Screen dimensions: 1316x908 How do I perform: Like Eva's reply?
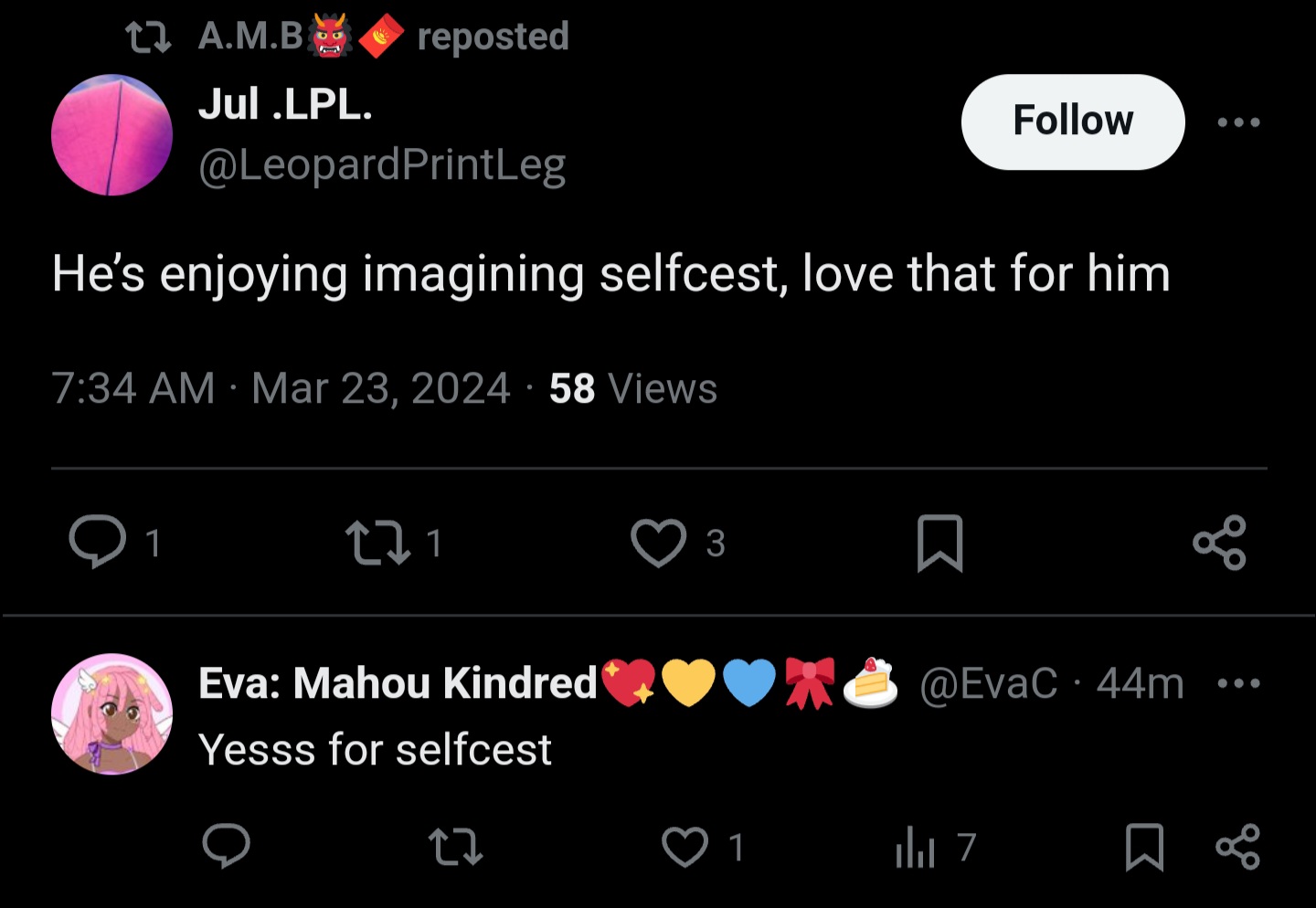pos(685,847)
